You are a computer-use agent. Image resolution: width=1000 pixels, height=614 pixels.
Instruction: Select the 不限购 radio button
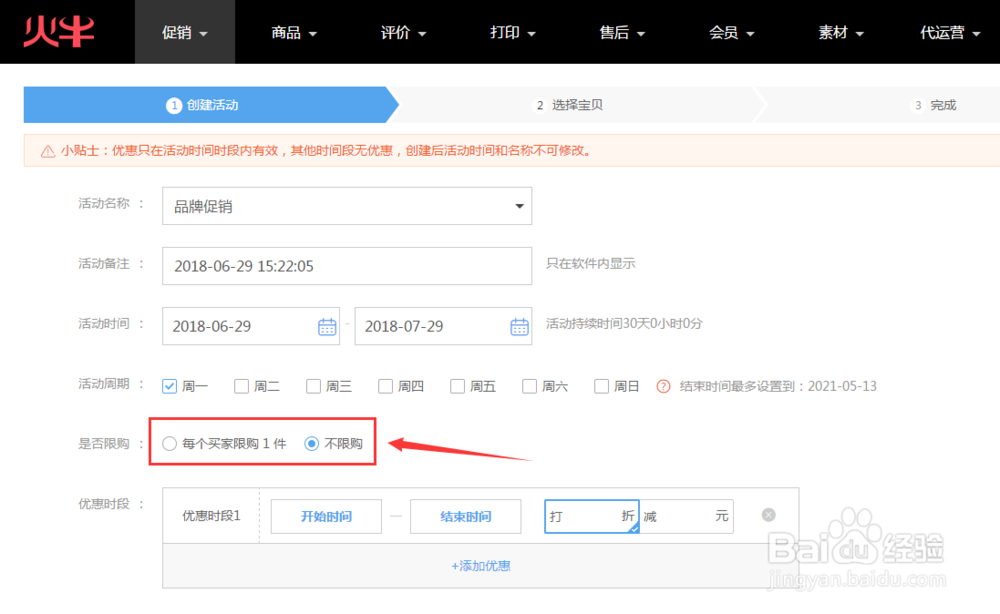coord(311,444)
